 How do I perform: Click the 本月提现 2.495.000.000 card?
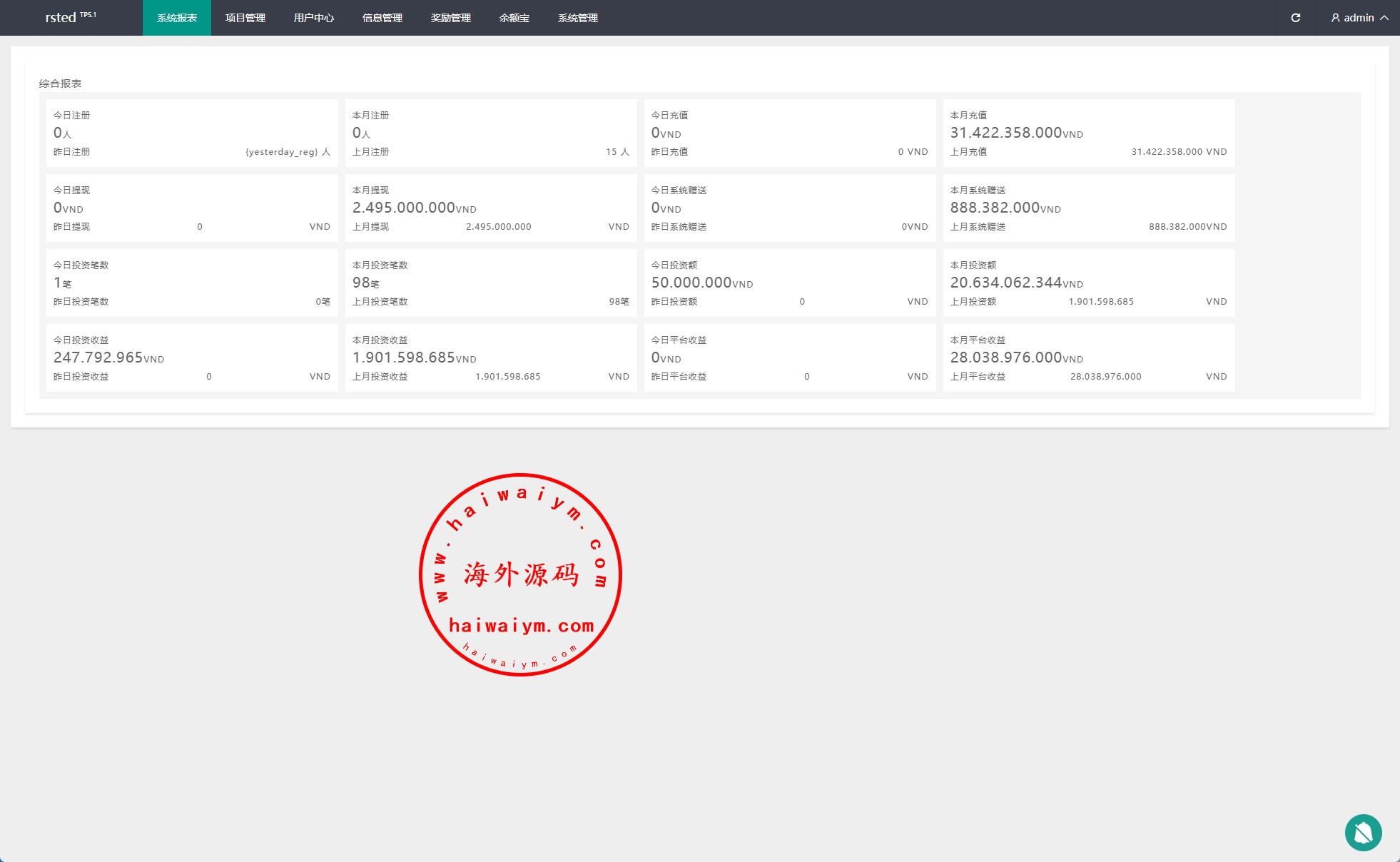pos(490,208)
